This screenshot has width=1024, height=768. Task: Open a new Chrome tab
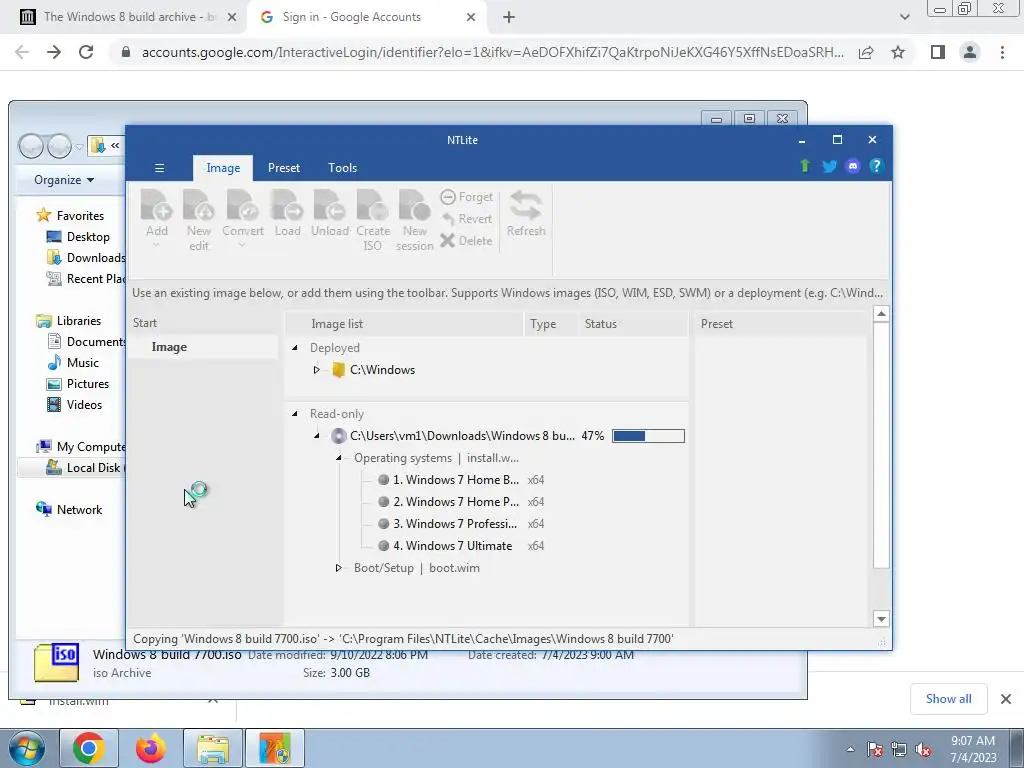tap(509, 17)
